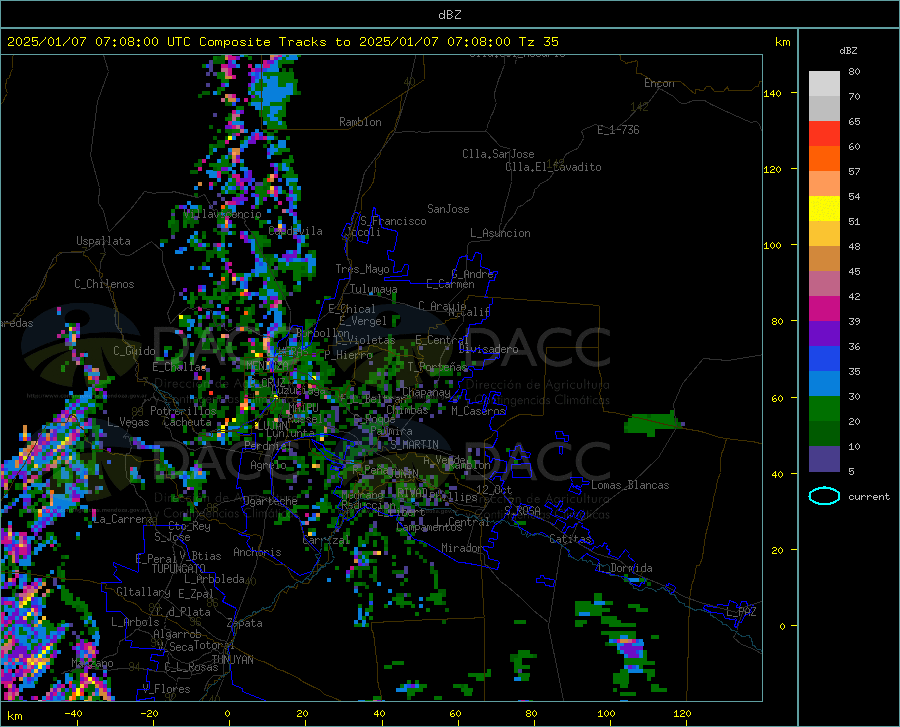Click the 'Chapanay' map label

(426, 392)
